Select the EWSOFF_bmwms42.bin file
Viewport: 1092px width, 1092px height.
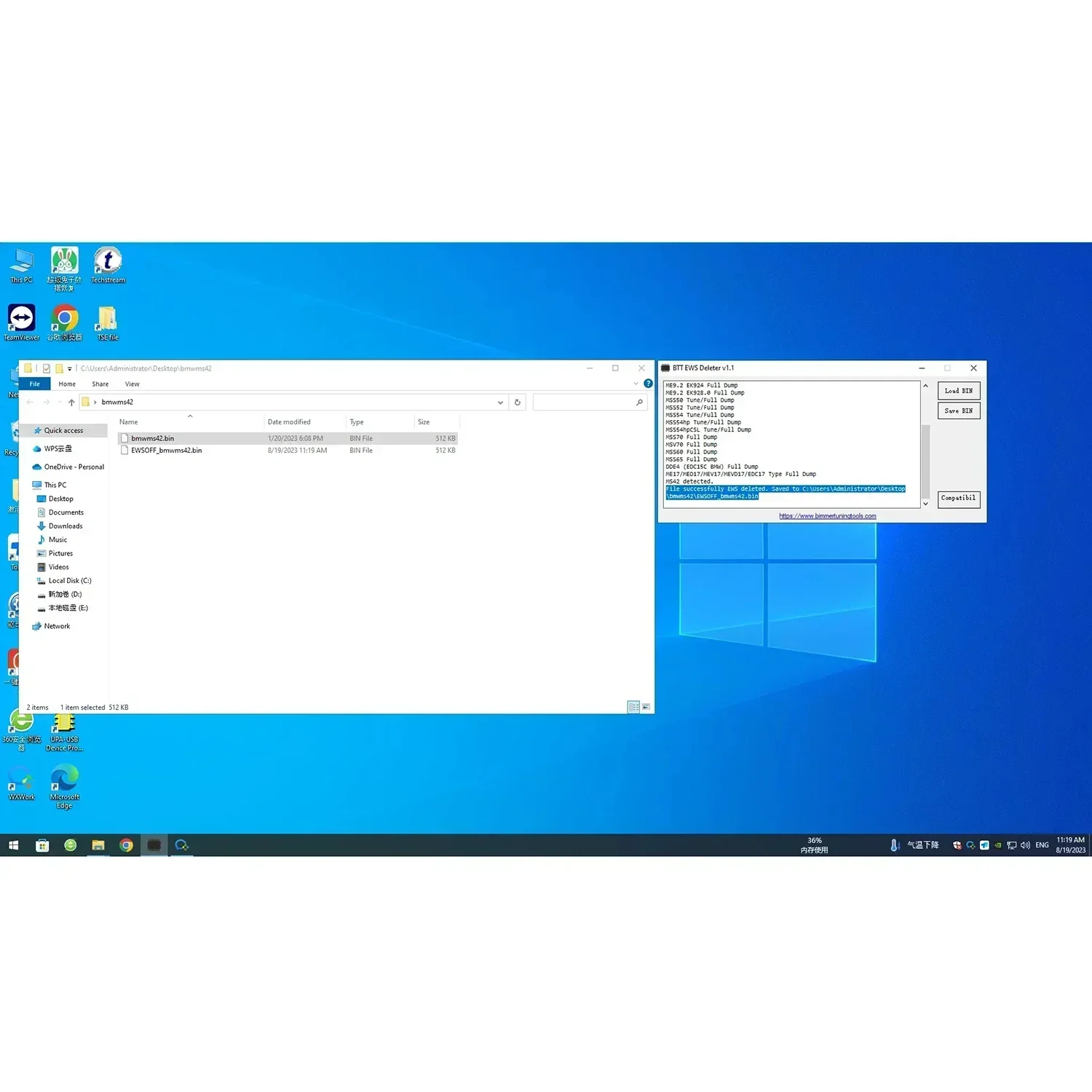point(288,451)
